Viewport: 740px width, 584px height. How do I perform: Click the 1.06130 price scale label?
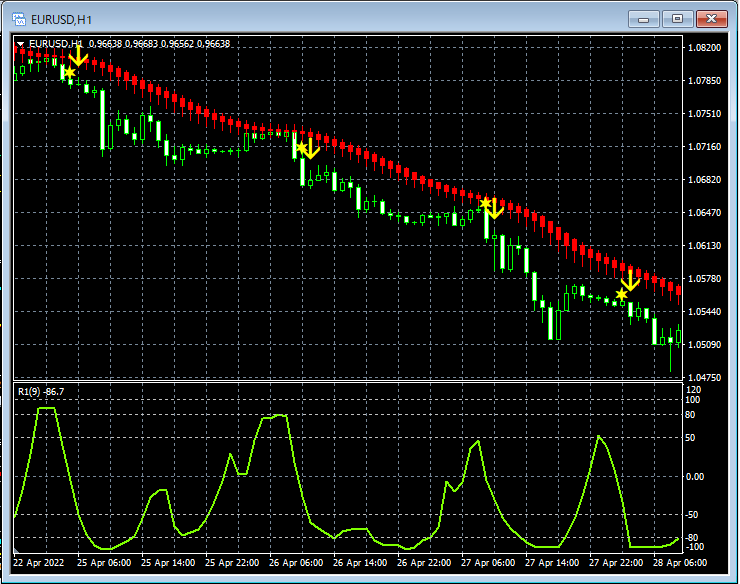click(x=705, y=245)
